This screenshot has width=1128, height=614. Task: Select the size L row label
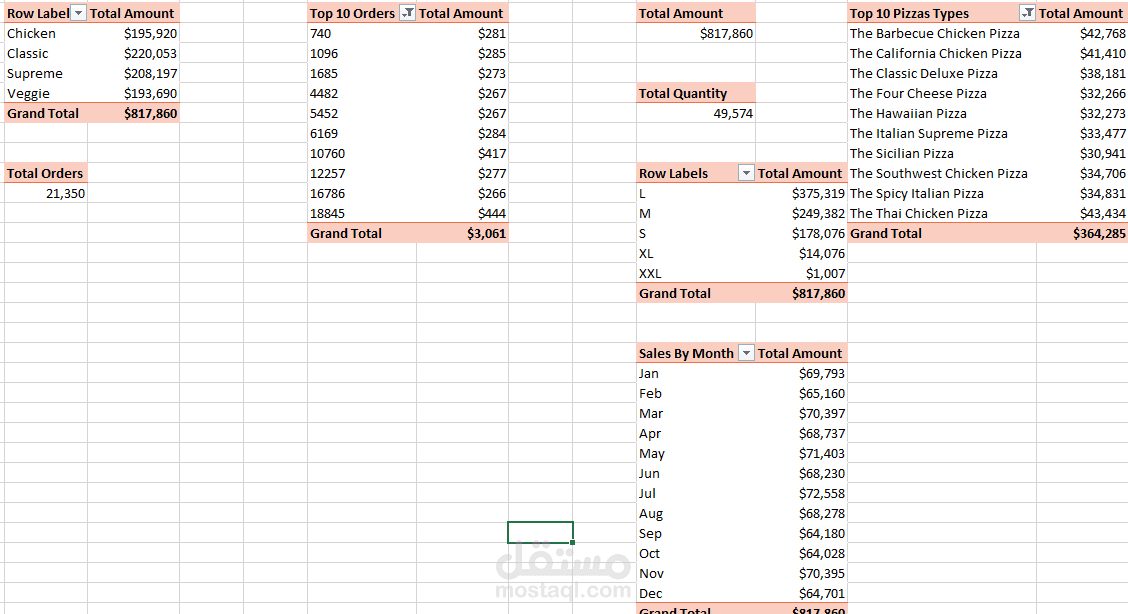point(696,193)
